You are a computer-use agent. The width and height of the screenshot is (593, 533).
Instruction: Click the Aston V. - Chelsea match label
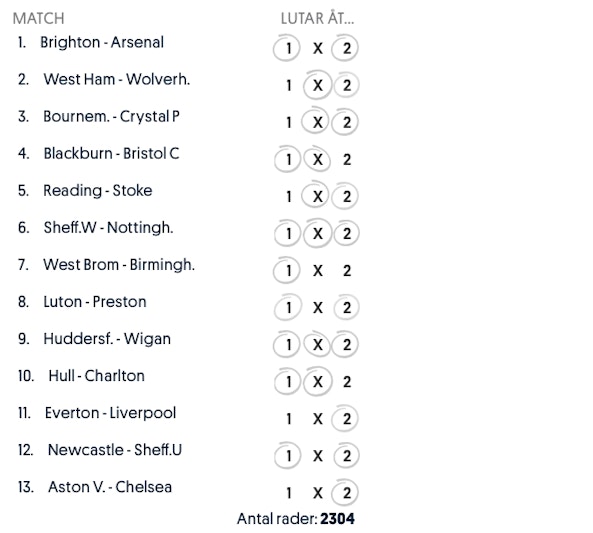pos(110,487)
